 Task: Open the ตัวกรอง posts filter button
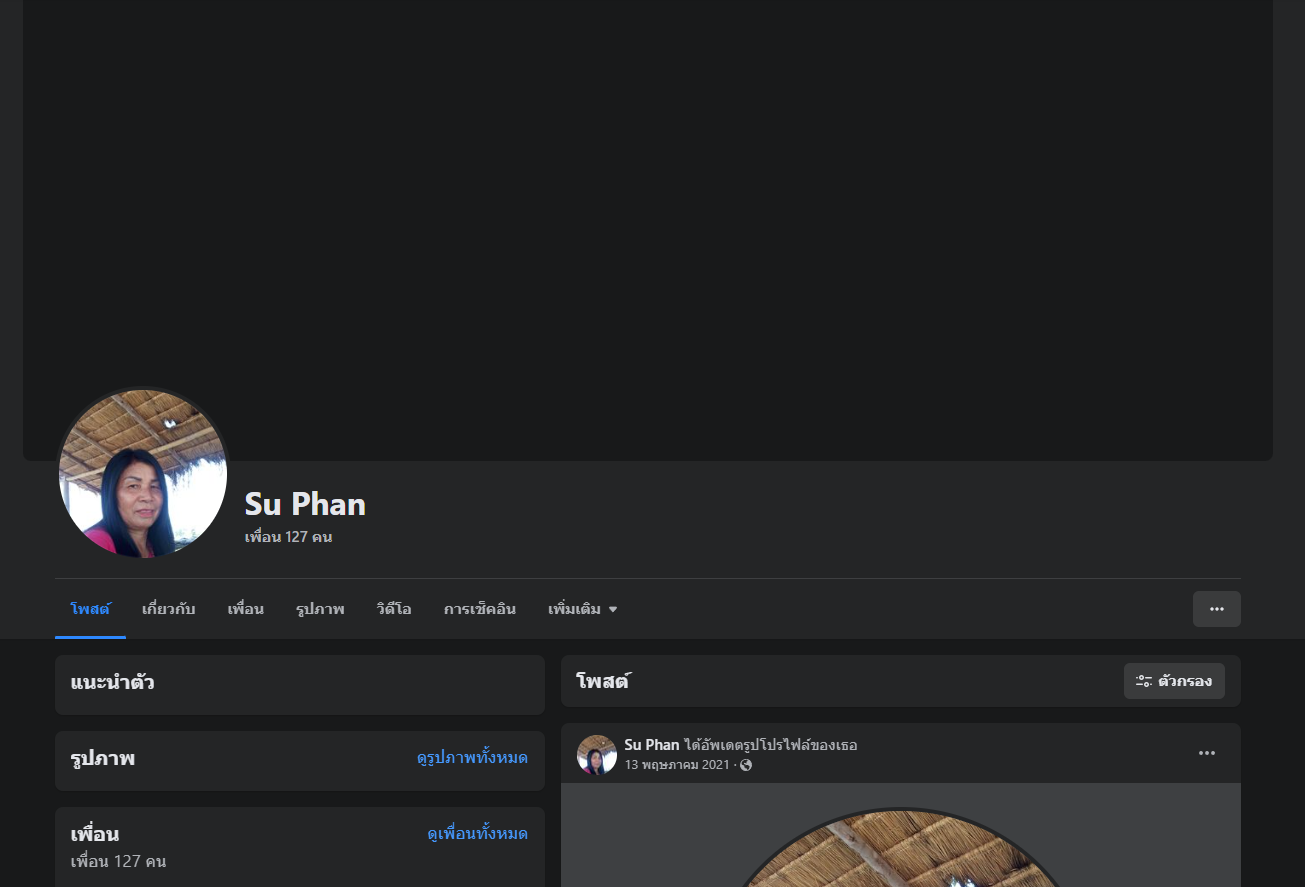tap(1174, 681)
